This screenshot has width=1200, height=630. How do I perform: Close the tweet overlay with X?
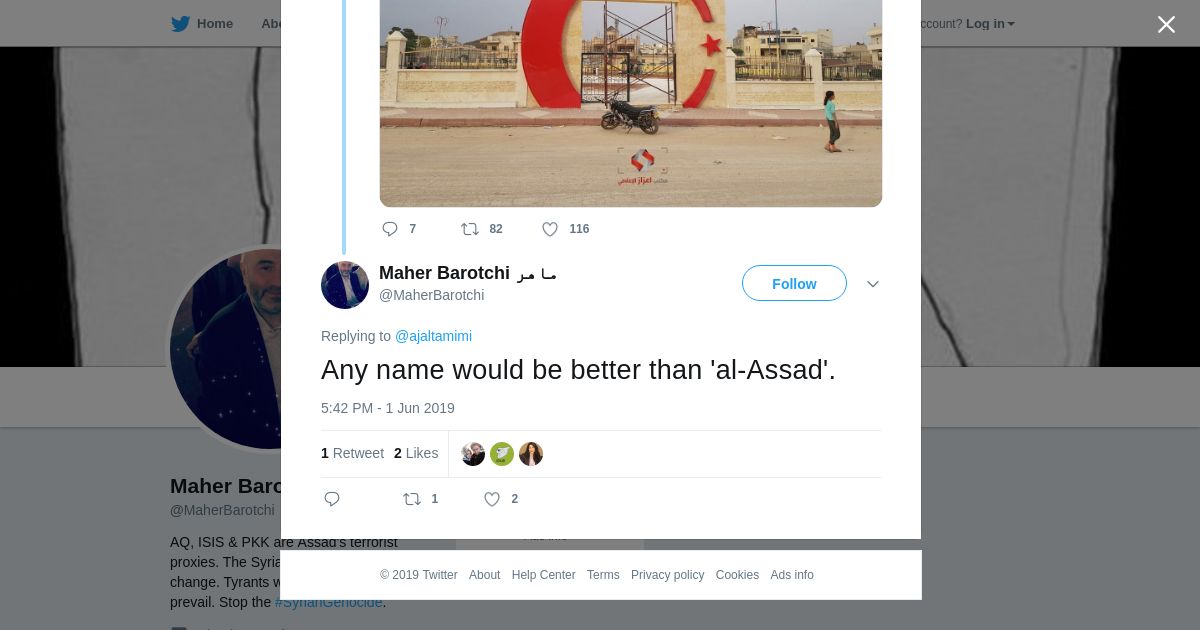(x=1166, y=25)
